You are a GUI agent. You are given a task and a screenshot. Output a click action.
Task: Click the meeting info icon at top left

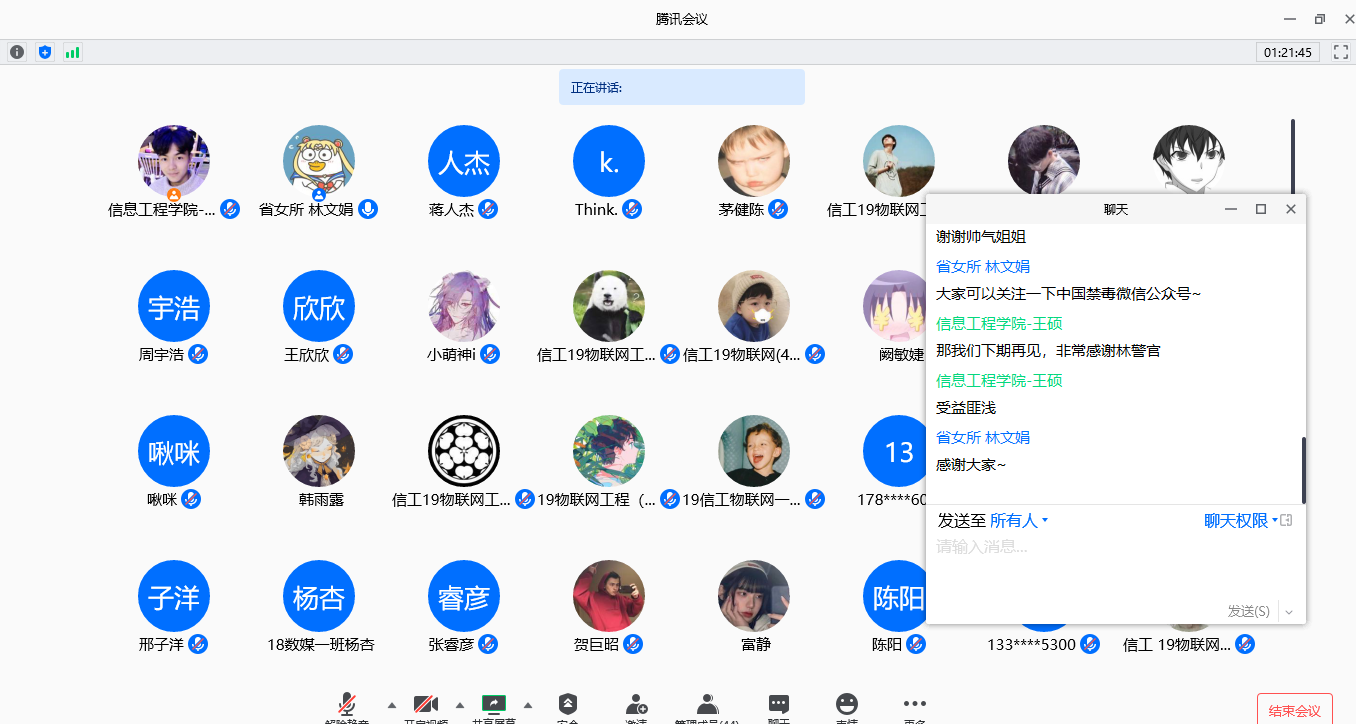17,52
